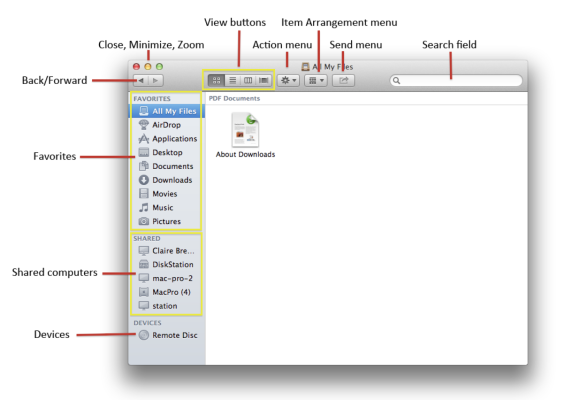Go back with the Back arrow
The image size is (580, 400).
(141, 80)
